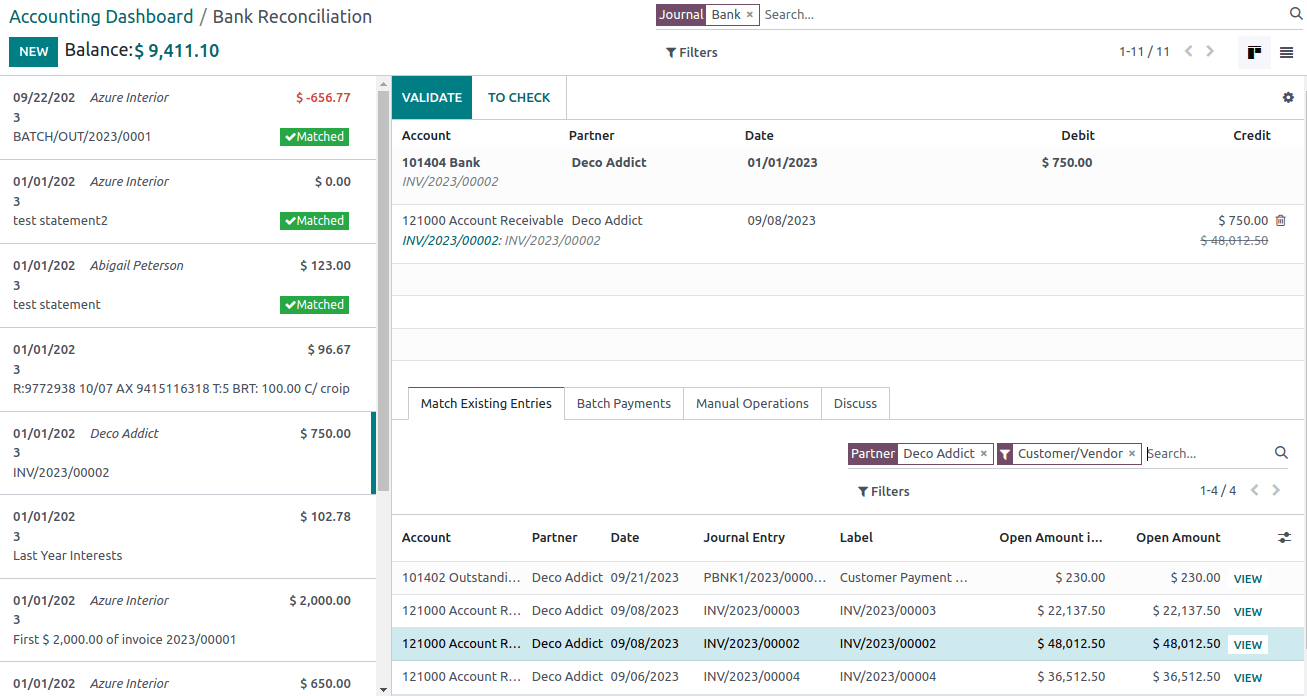Delete the $750.00 receivable line via trash icon
This screenshot has width=1307, height=696.
click(1280, 220)
